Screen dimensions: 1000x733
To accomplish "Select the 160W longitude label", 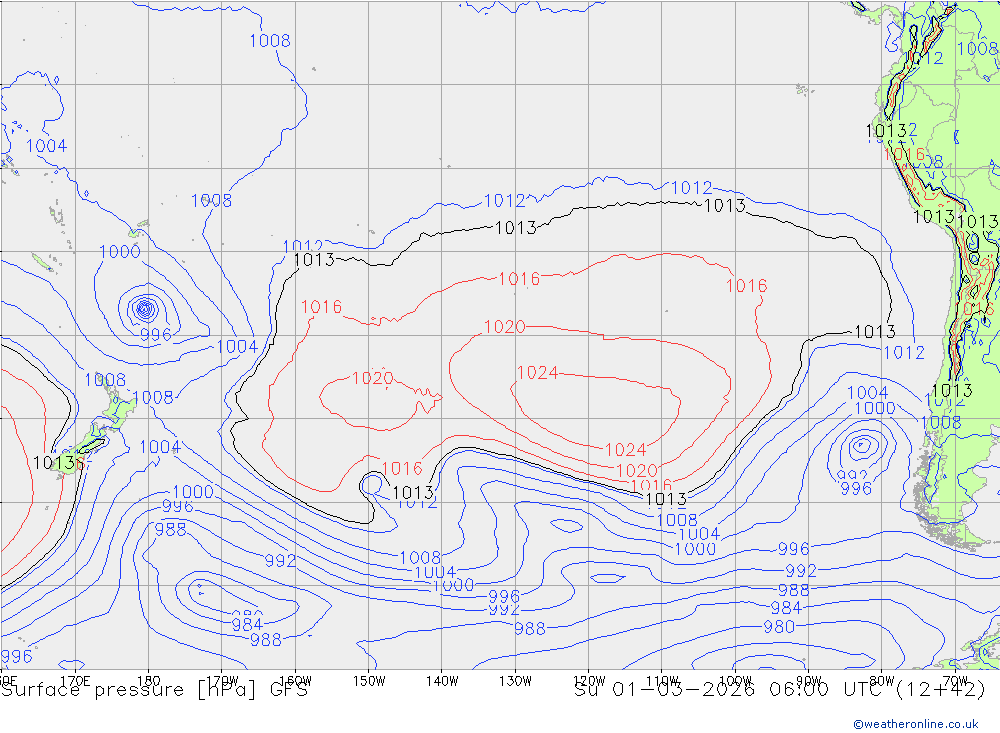I will (295, 681).
